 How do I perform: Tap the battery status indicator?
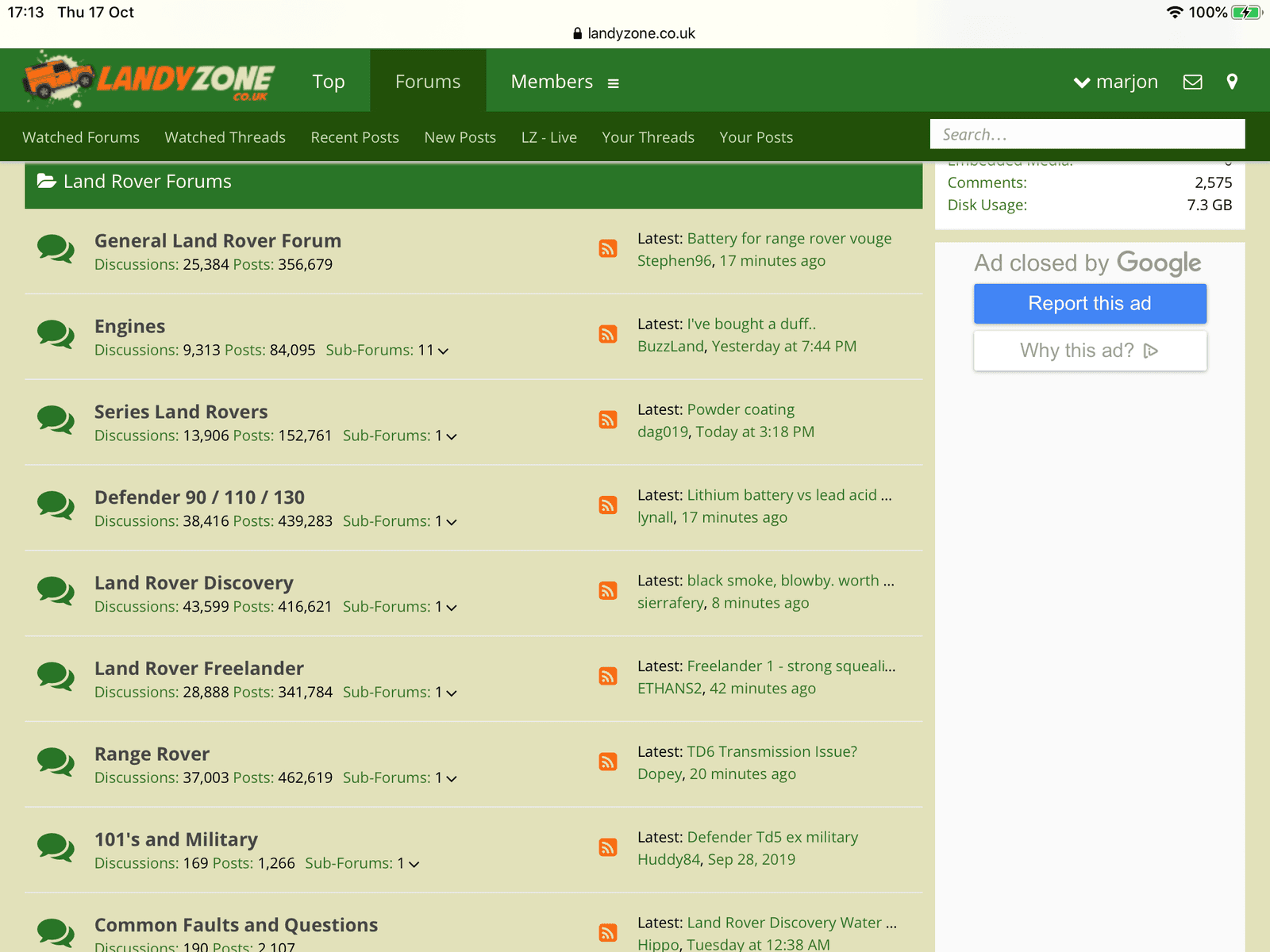click(1247, 13)
